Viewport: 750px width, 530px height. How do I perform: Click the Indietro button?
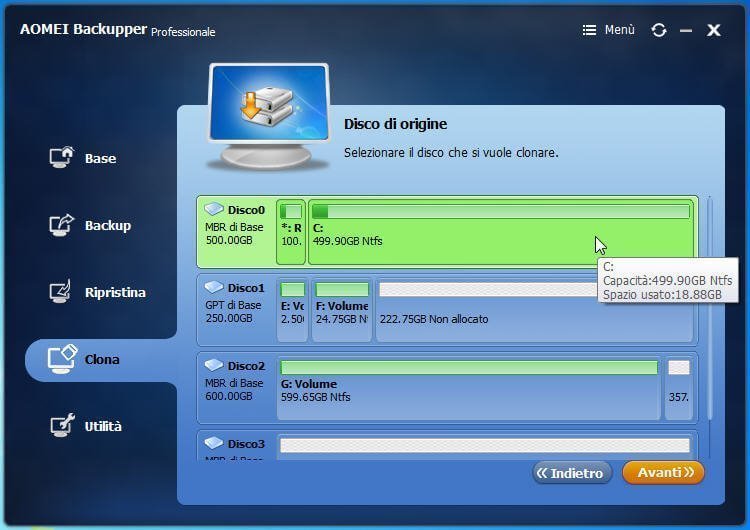(x=572, y=473)
